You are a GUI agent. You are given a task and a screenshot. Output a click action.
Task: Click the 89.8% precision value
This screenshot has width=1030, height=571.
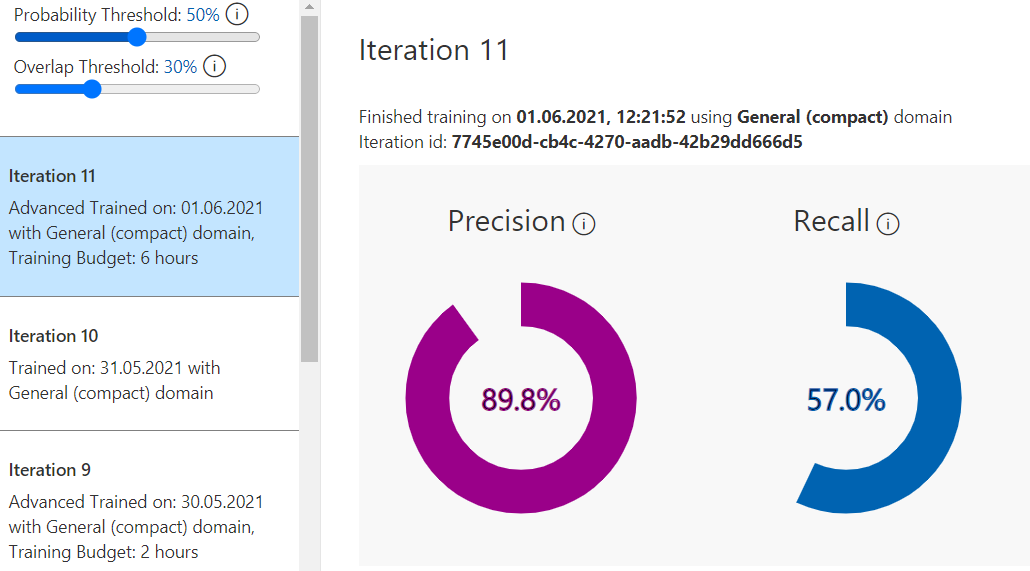(x=521, y=400)
